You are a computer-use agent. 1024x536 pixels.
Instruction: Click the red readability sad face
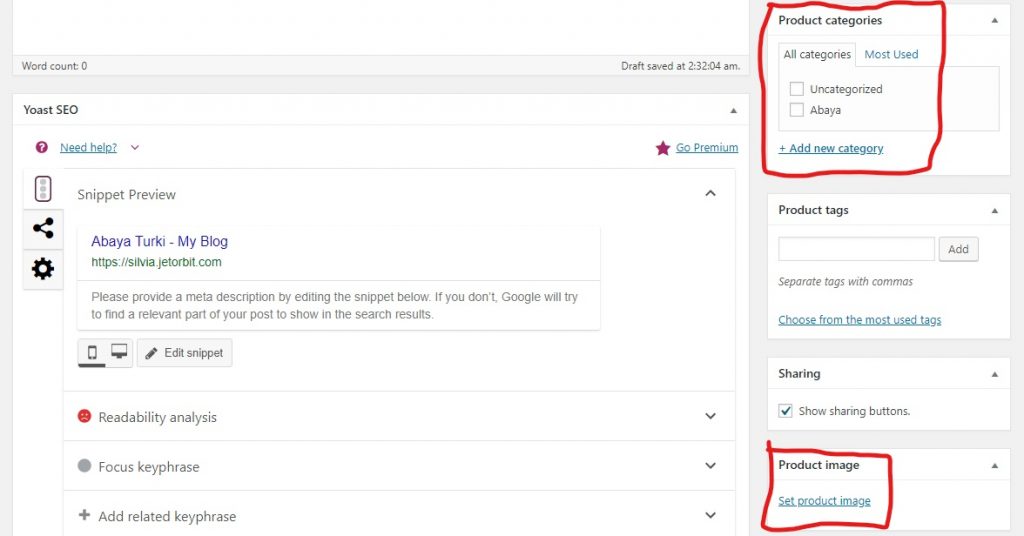(84, 416)
